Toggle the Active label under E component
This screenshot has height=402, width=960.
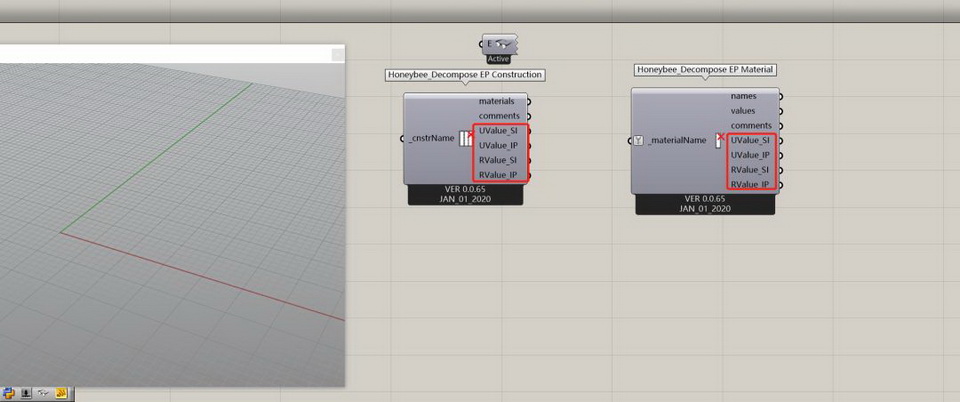pos(499,59)
